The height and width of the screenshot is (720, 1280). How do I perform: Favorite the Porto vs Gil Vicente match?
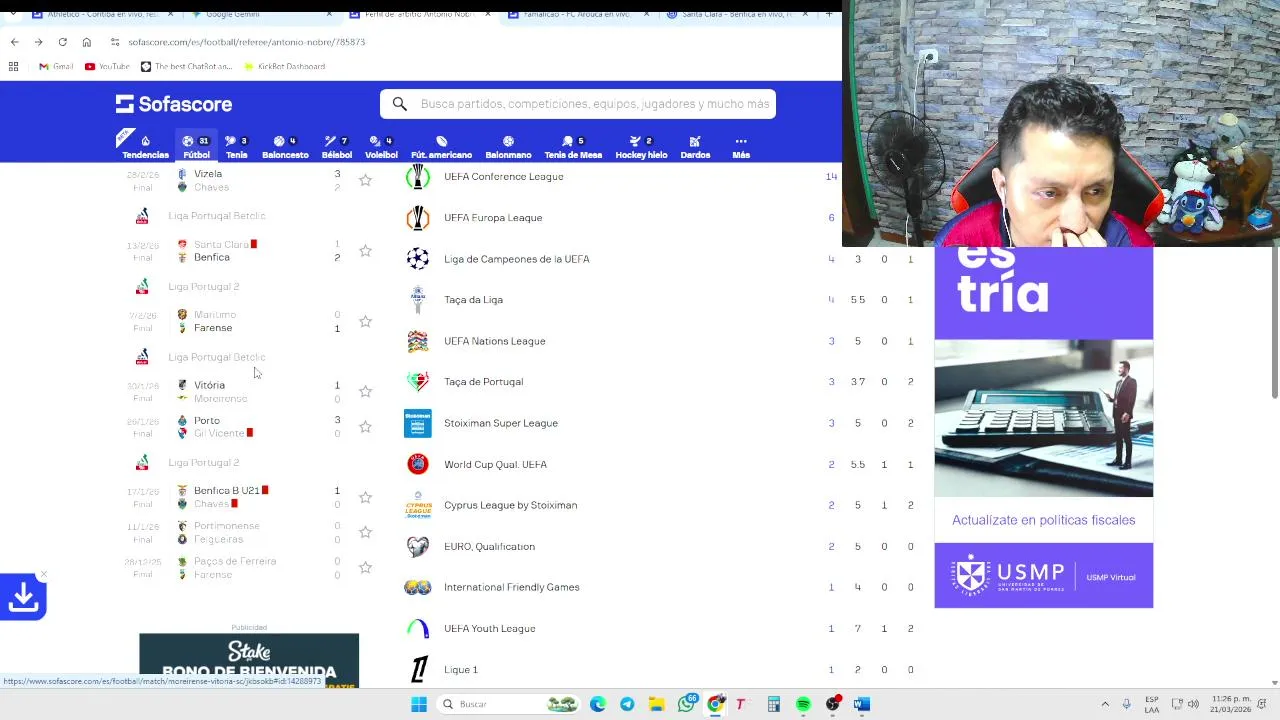coord(365,427)
